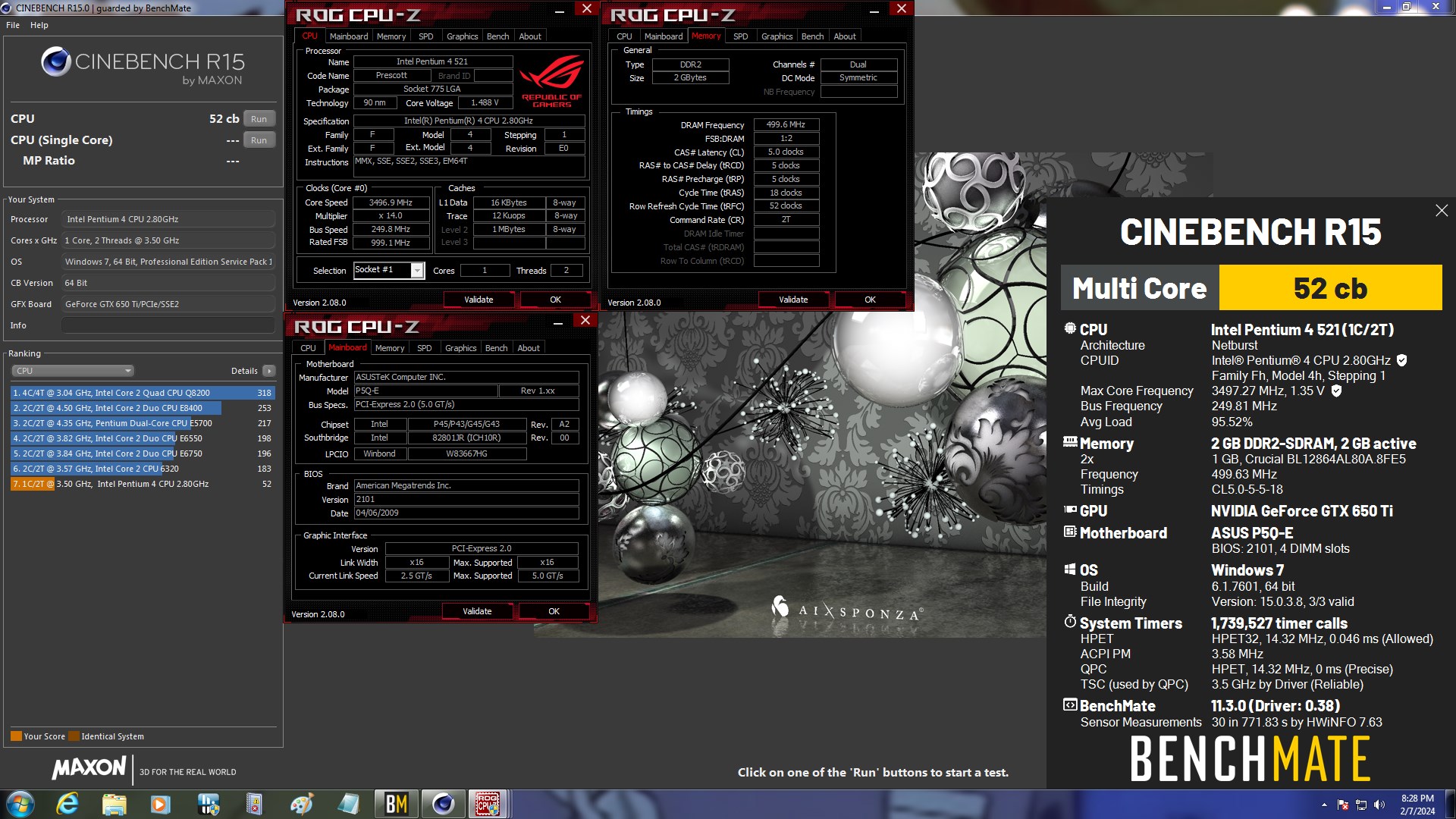Open Windows Media Player from taskbar
The height and width of the screenshot is (819, 1456).
(161, 804)
